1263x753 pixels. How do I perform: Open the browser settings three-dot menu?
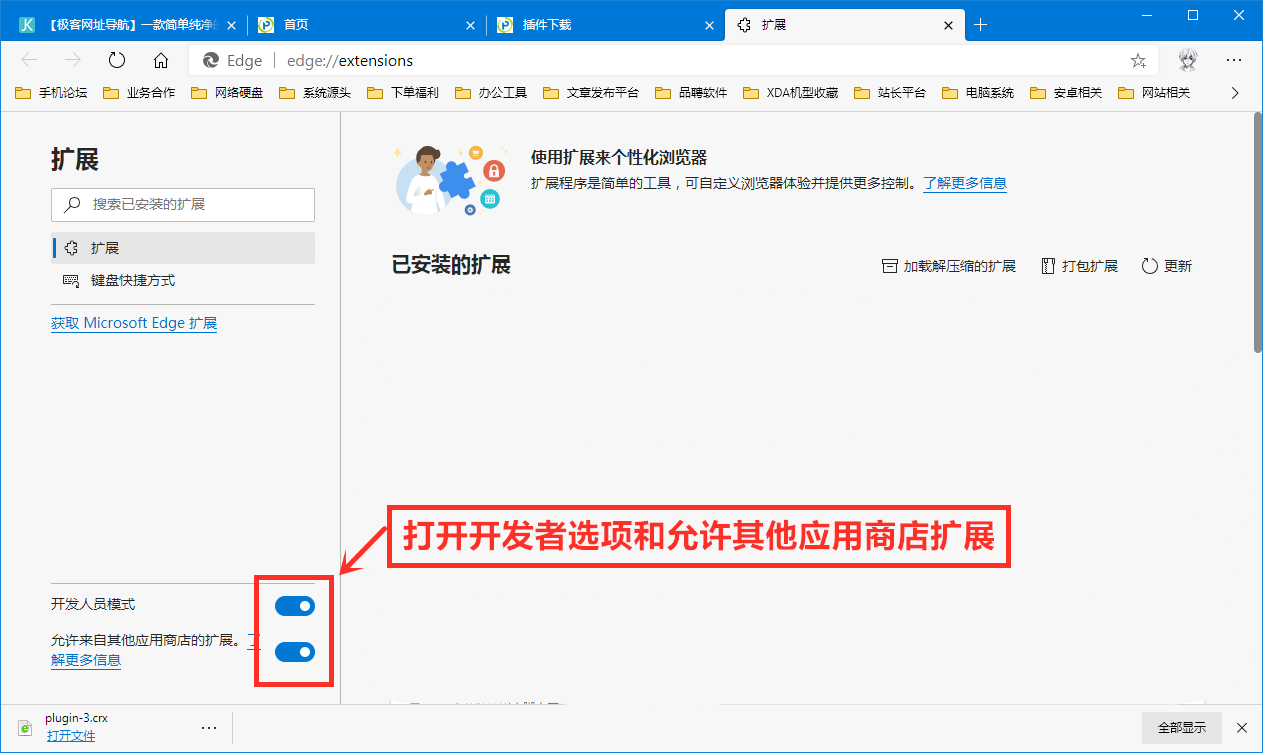tap(1234, 60)
